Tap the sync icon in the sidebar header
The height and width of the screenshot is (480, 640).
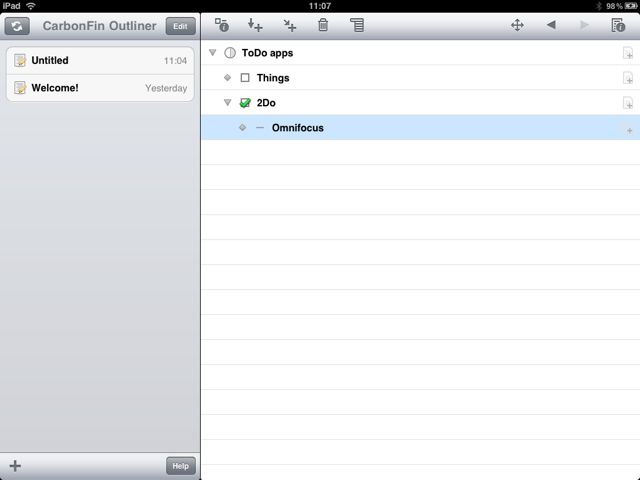[17, 26]
